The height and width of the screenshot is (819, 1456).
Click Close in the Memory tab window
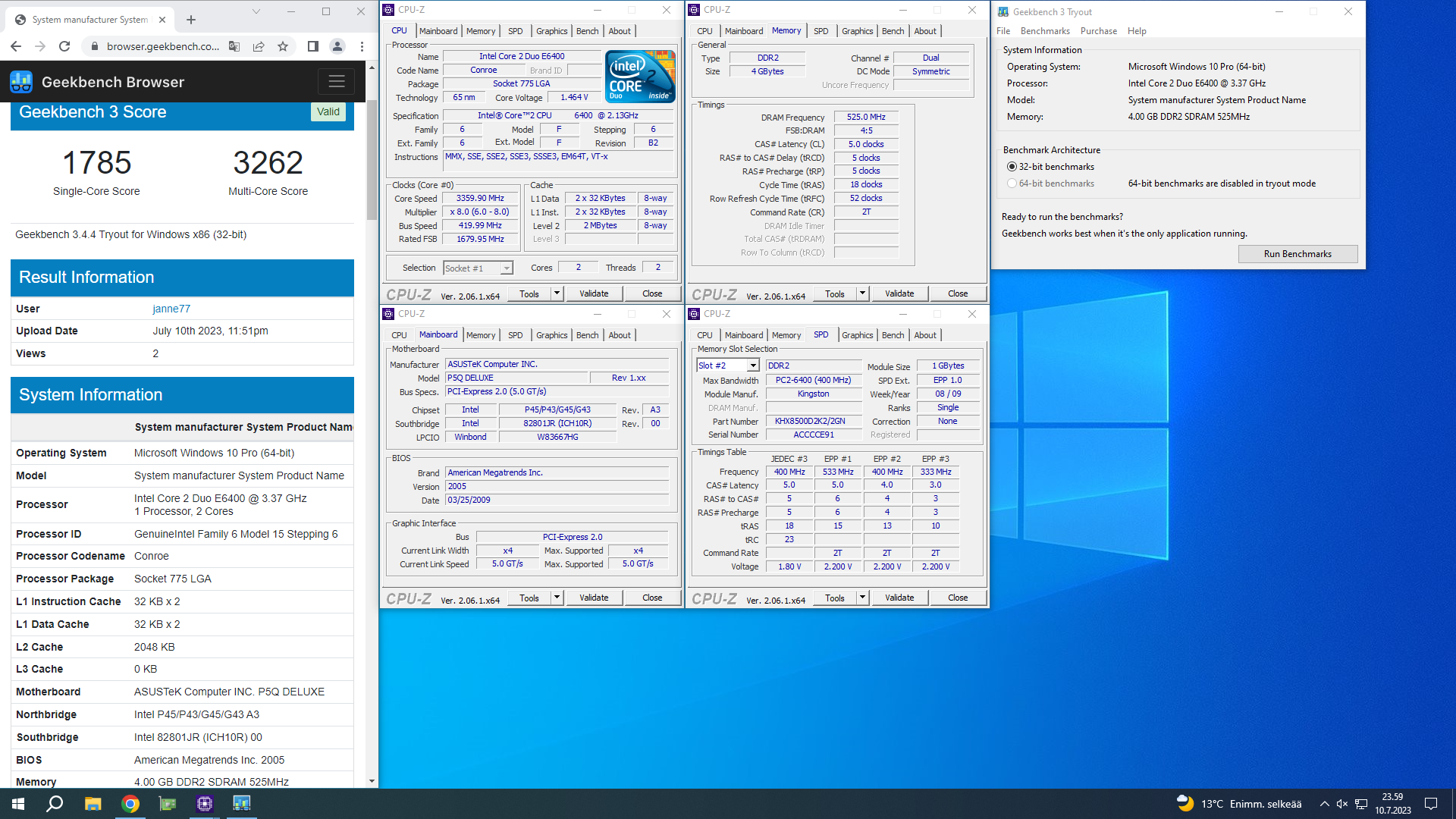[x=958, y=293]
